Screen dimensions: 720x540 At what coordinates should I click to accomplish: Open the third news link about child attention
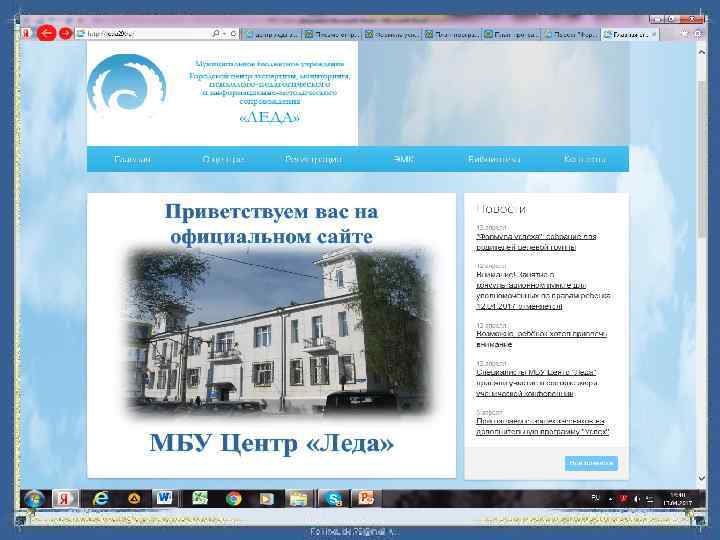coord(541,339)
